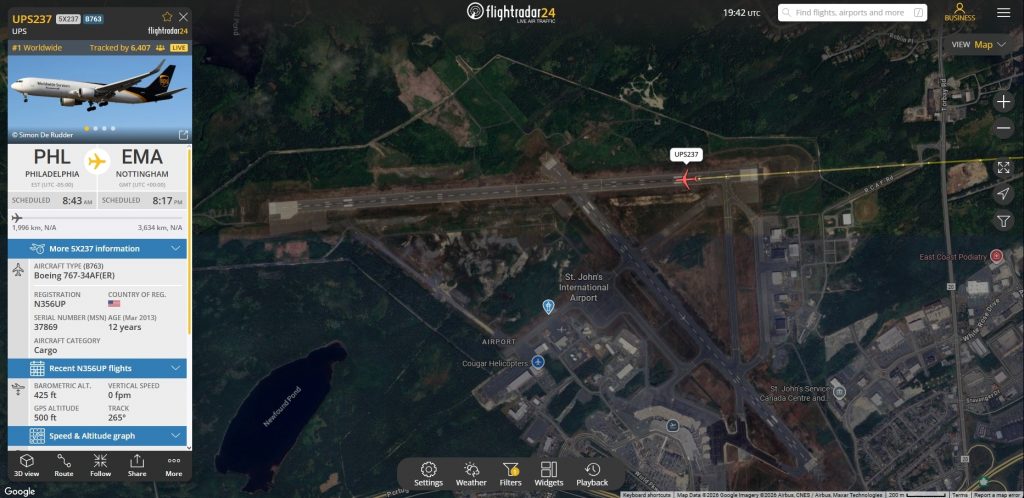Image resolution: width=1024 pixels, height=498 pixels.
Task: Click the flight progress bar
Action: tap(97, 217)
